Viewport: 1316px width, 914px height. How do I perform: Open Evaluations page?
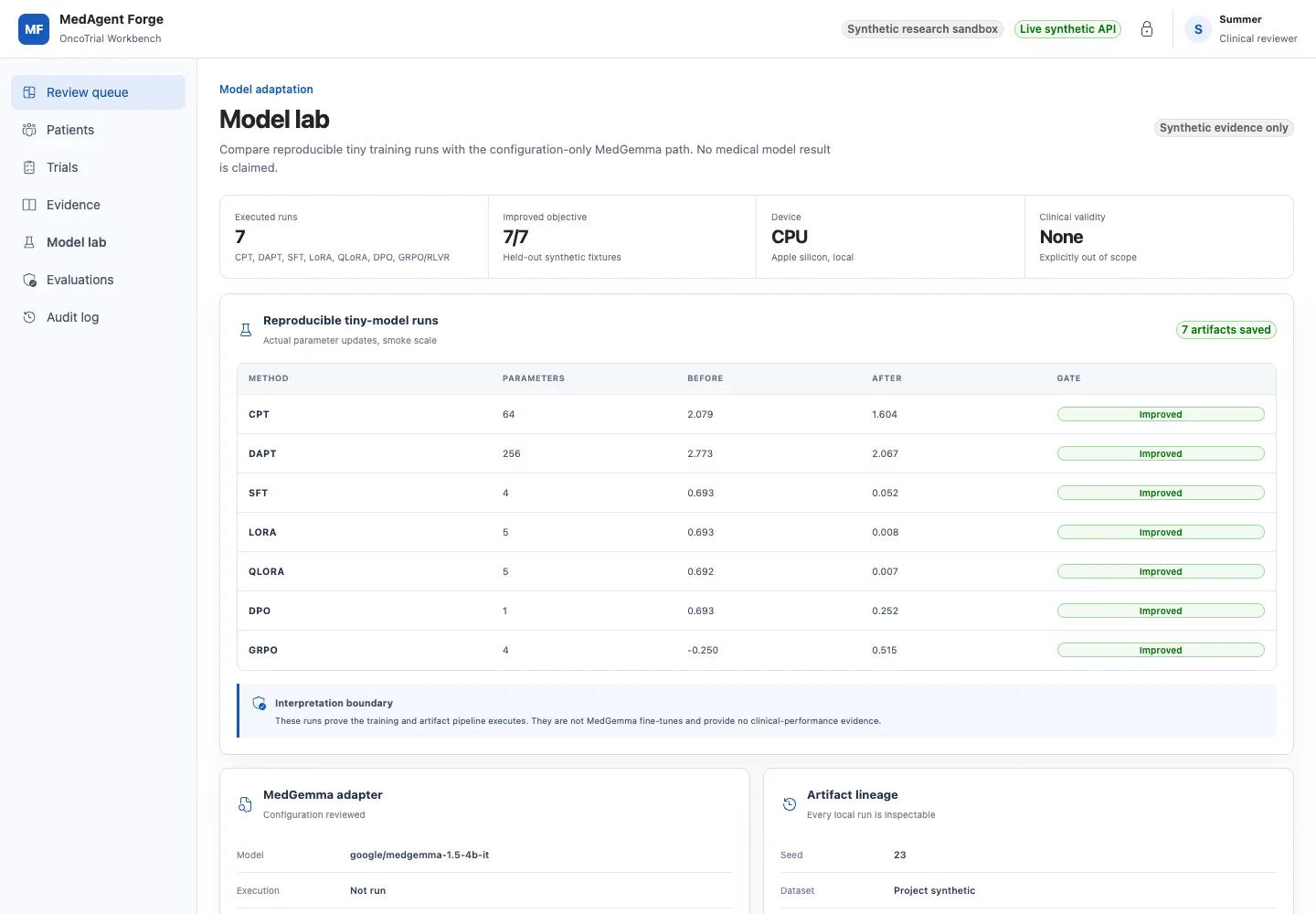click(98, 280)
